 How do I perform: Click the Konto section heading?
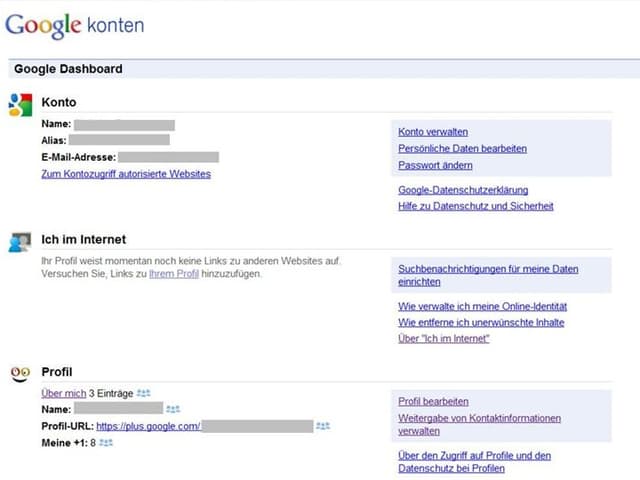[59, 102]
